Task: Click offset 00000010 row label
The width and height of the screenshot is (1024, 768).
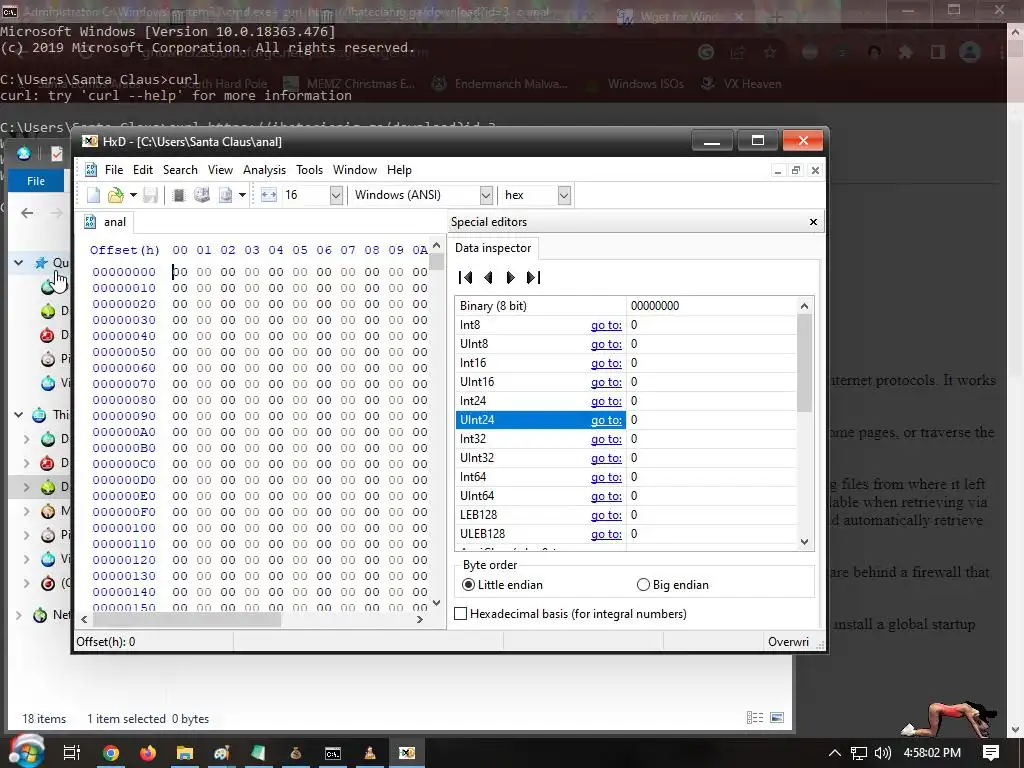Action: point(124,288)
